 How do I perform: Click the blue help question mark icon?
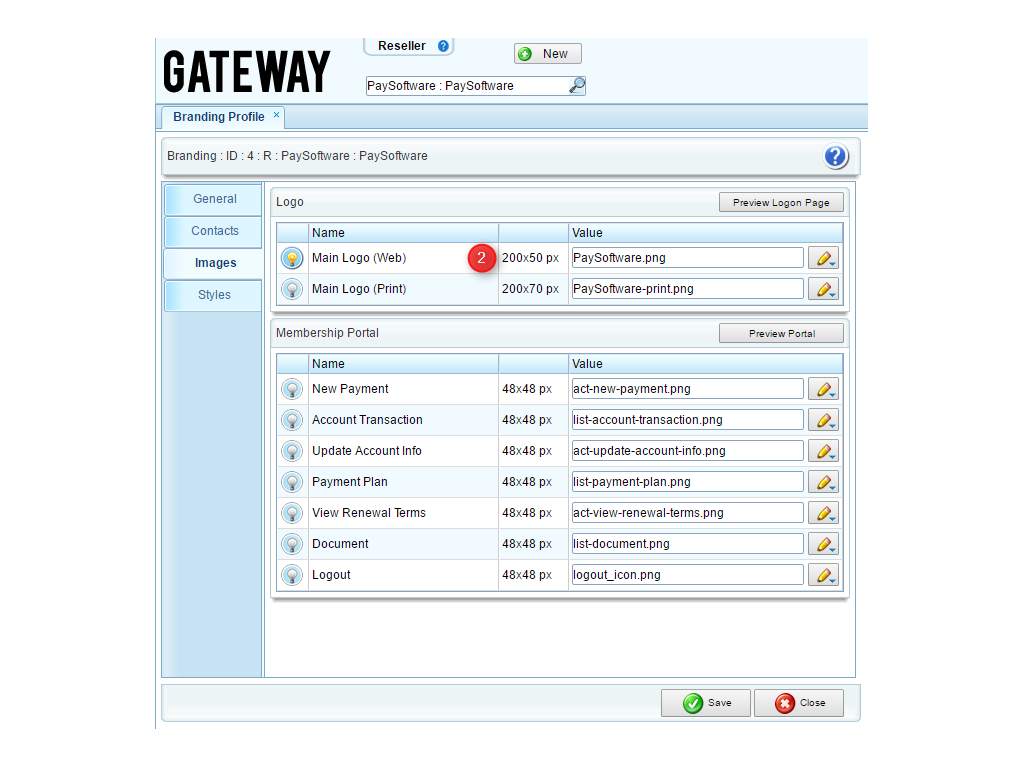coord(835,156)
